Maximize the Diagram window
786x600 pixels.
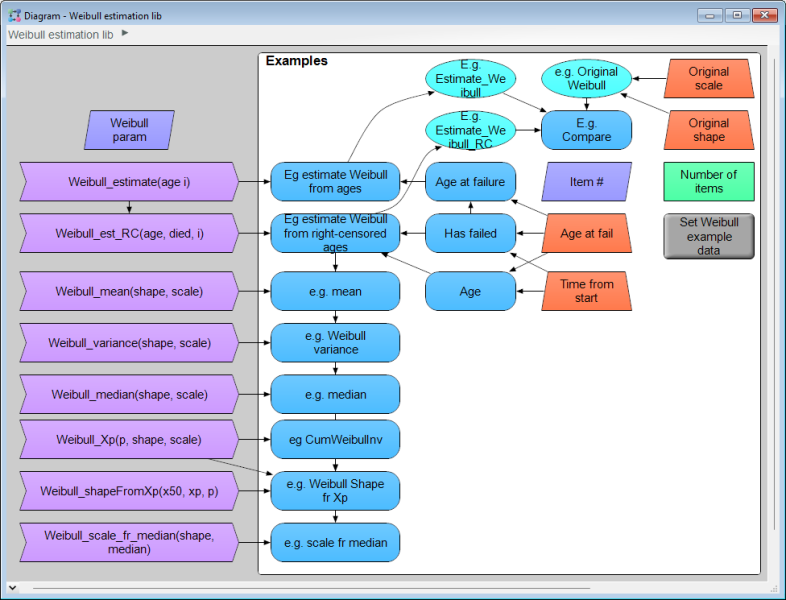[x=737, y=15]
